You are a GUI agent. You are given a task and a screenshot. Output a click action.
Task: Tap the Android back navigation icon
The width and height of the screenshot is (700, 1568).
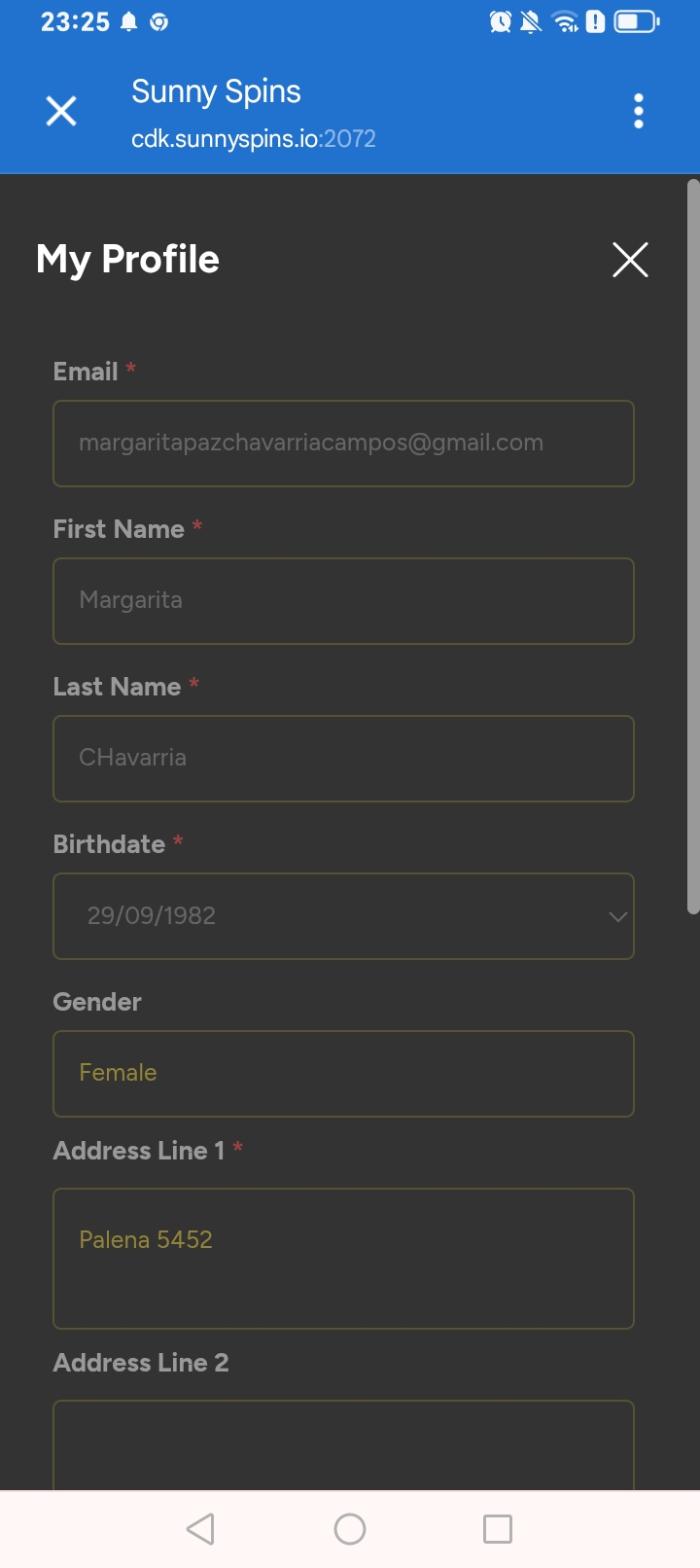[x=201, y=1528]
